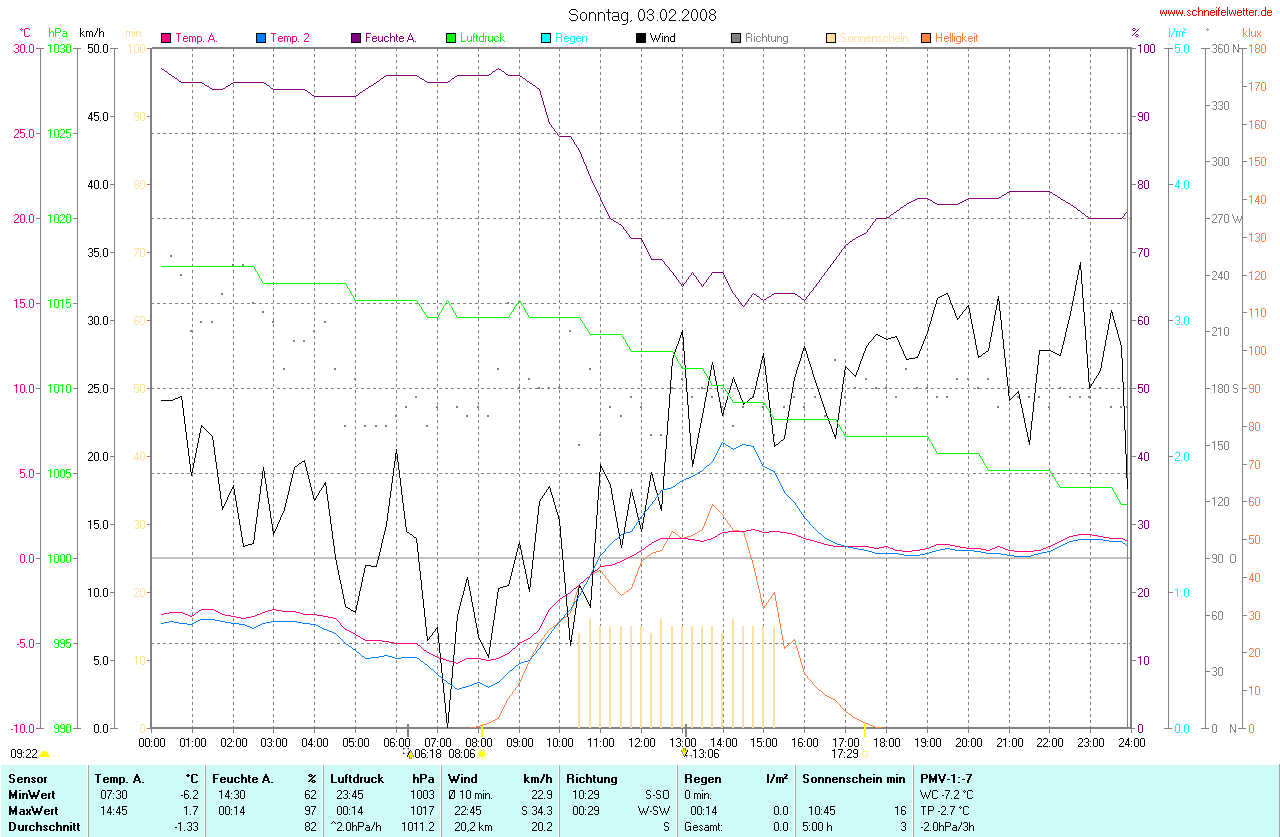
Task: Click the average pressure value 1011.2
Action: click(419, 827)
